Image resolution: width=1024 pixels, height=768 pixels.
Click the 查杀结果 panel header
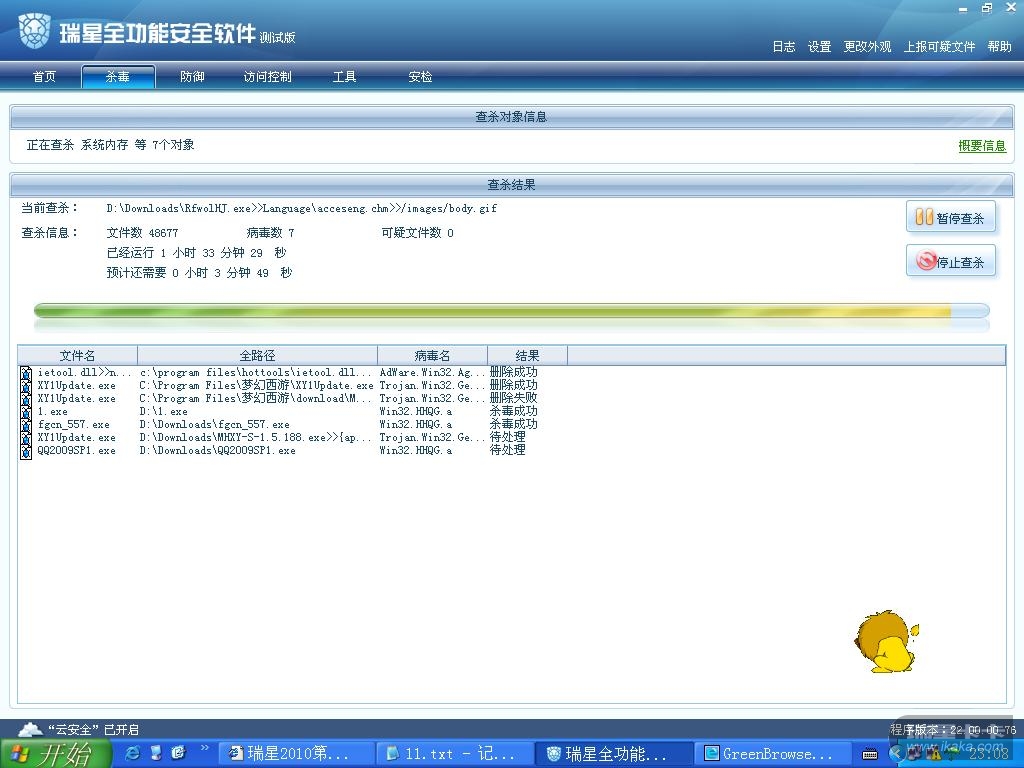[511, 185]
